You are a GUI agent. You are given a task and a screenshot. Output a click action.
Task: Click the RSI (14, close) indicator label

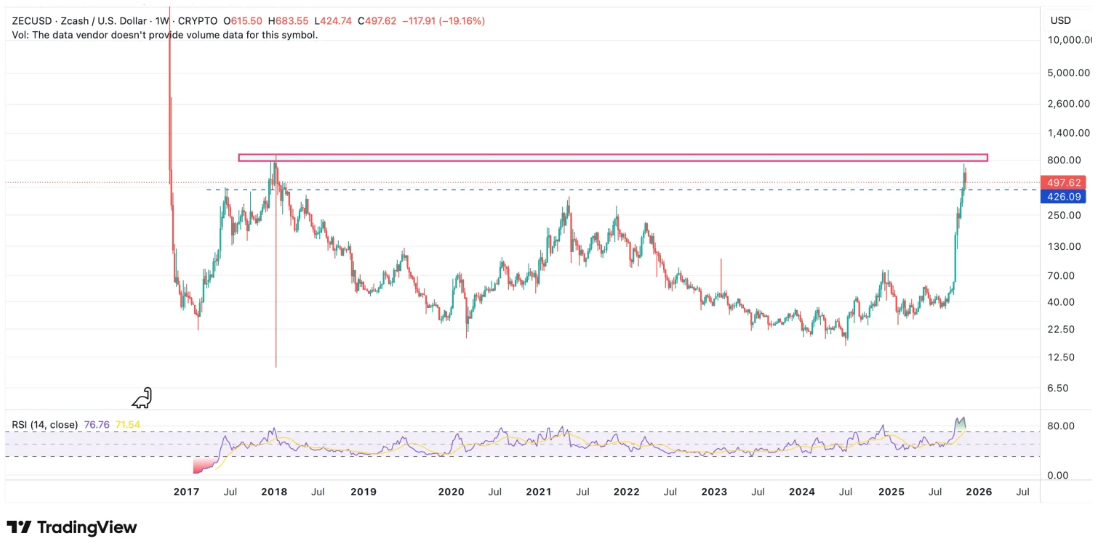point(44,424)
